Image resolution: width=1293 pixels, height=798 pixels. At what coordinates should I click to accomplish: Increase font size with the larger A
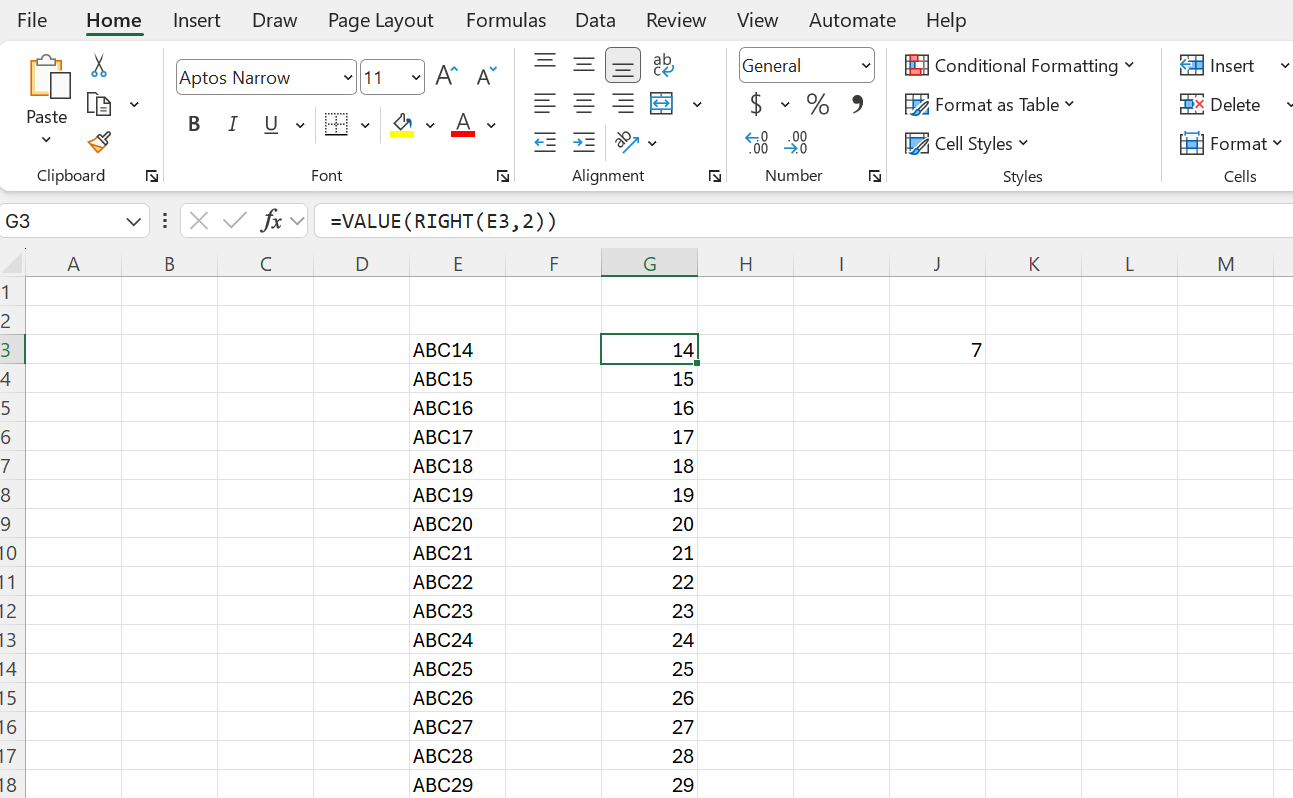tap(447, 76)
